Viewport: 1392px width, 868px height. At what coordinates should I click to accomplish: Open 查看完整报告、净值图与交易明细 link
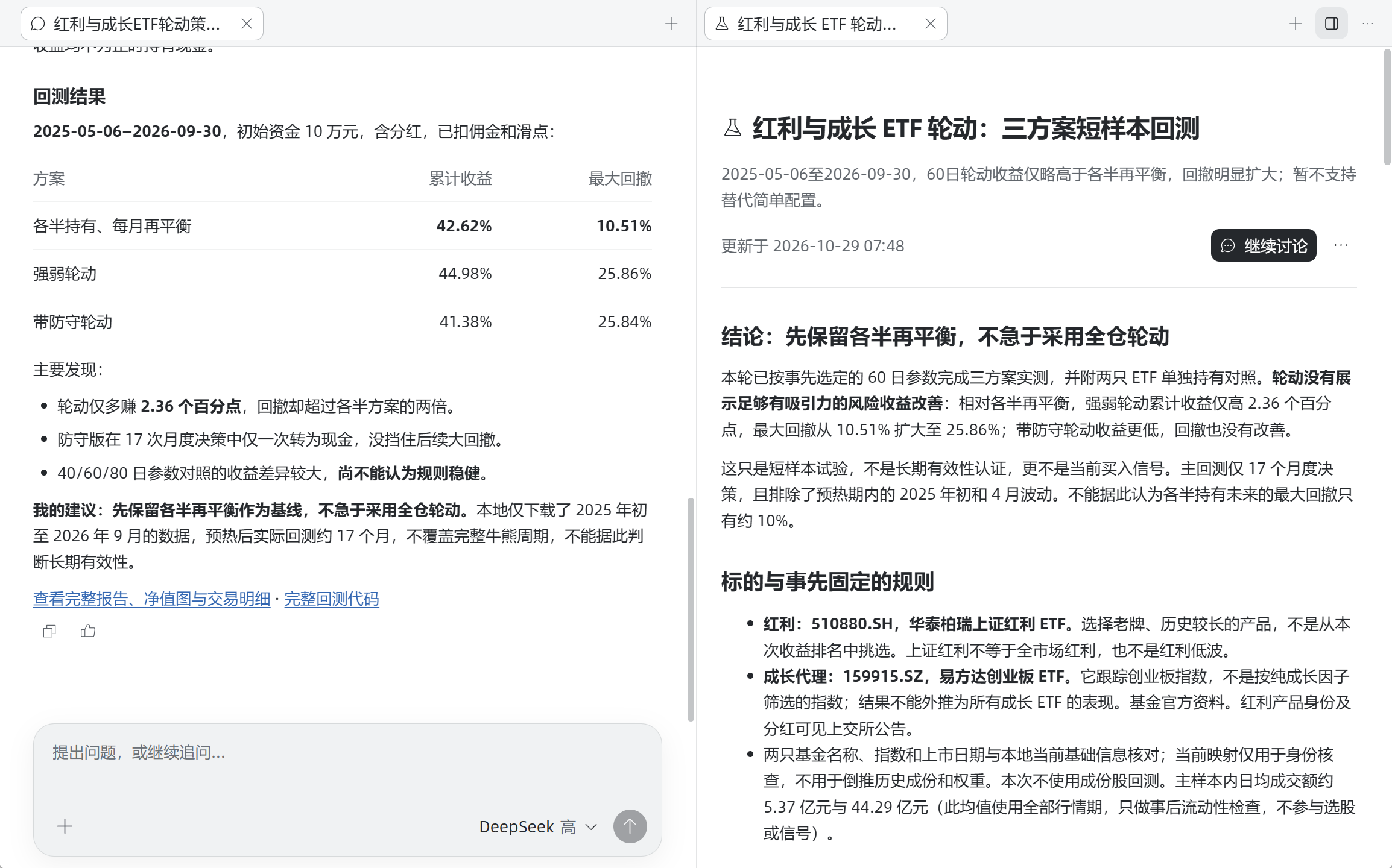coord(151,599)
